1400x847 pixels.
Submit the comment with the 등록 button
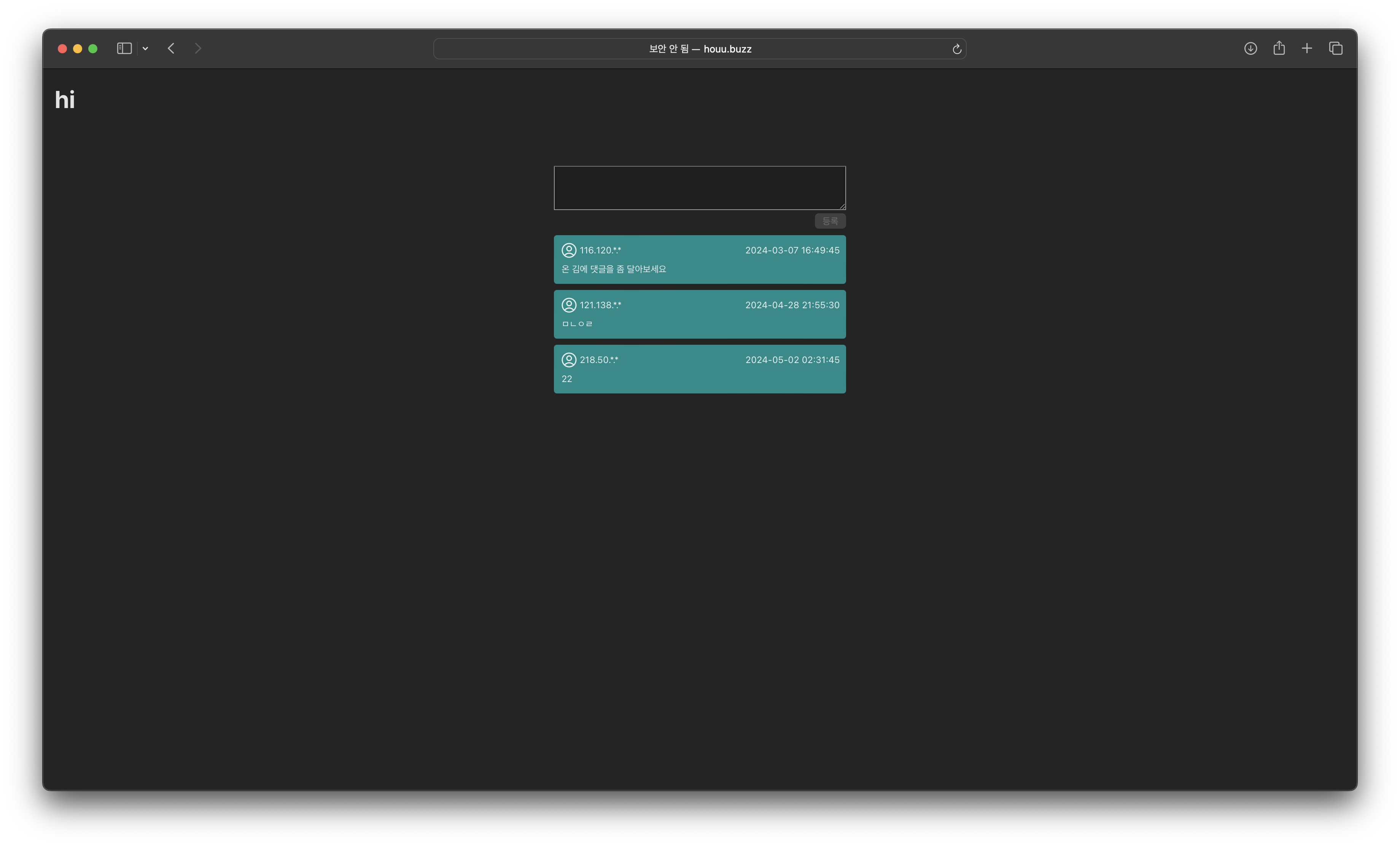830,221
